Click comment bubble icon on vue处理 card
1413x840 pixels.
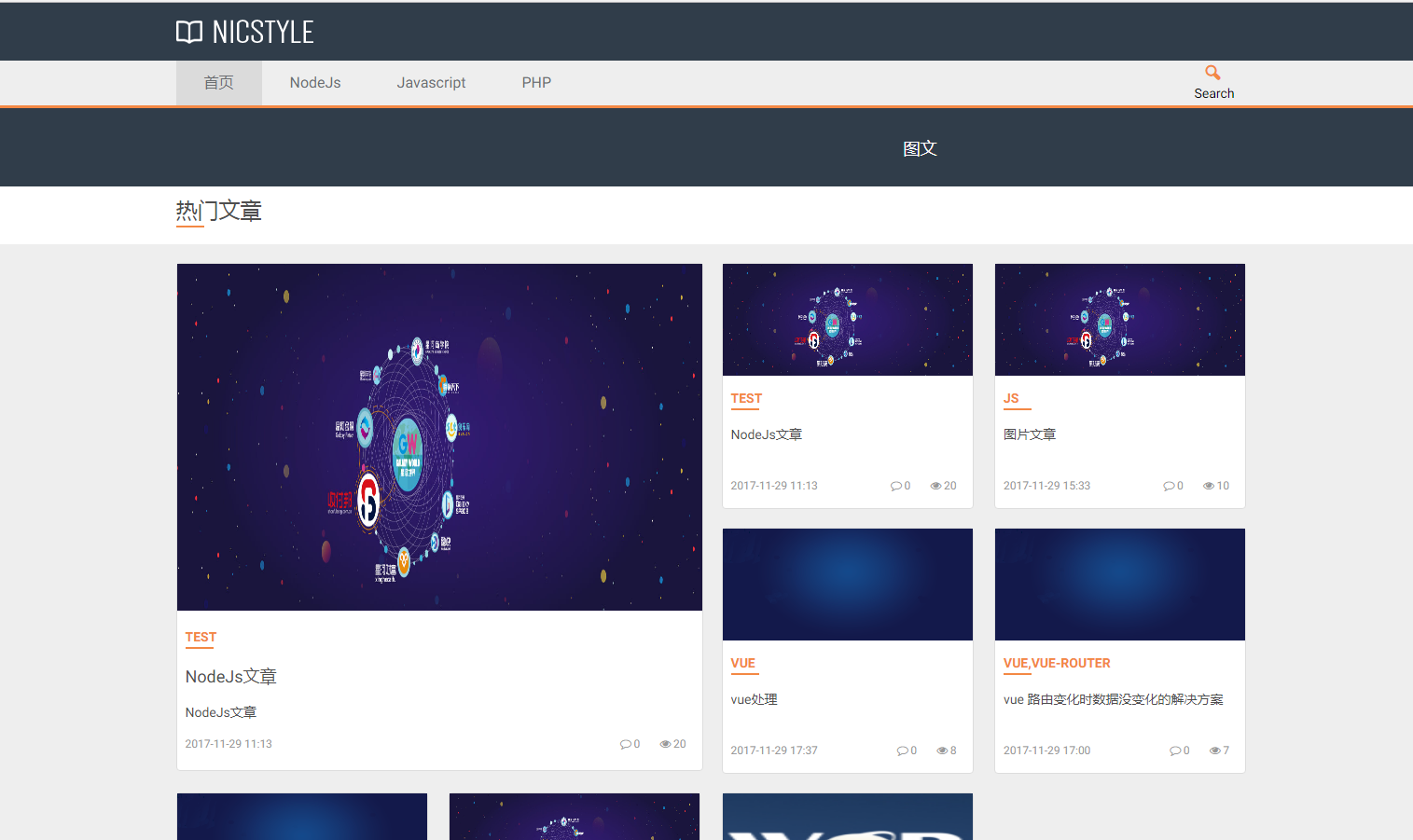click(902, 750)
